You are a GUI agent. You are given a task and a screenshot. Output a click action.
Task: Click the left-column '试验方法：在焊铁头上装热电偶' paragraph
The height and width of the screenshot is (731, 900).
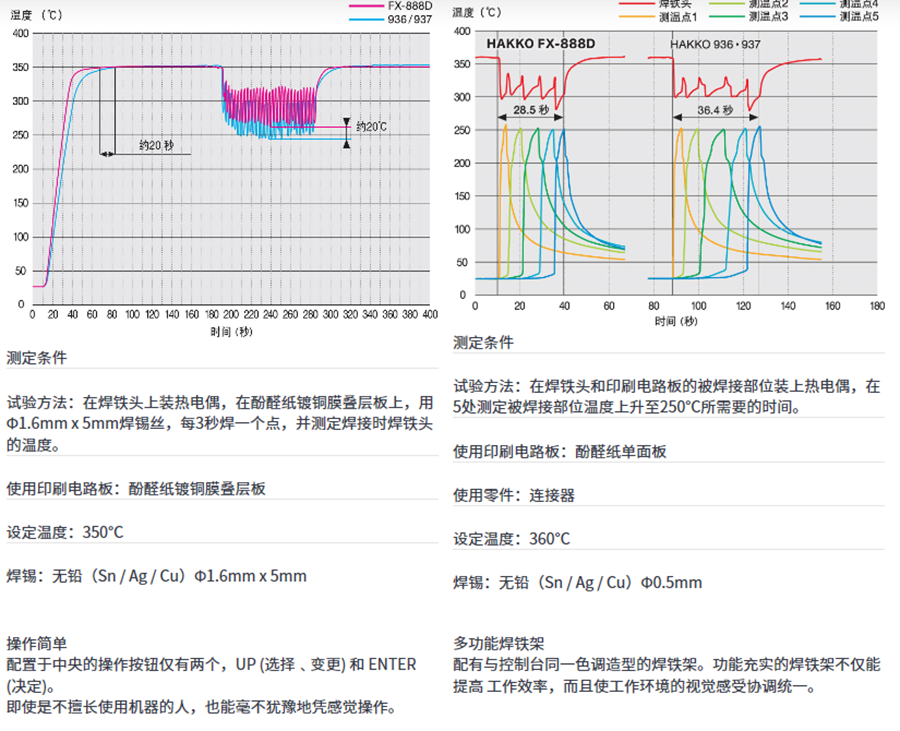point(220,423)
